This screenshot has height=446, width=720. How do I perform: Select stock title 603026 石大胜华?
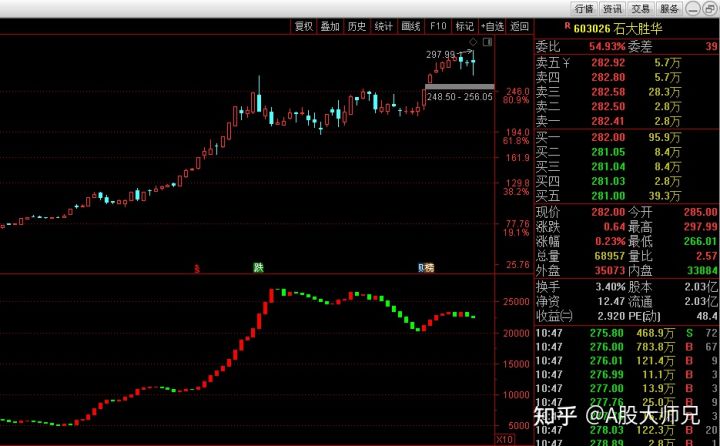pyautogui.click(x=618, y=29)
